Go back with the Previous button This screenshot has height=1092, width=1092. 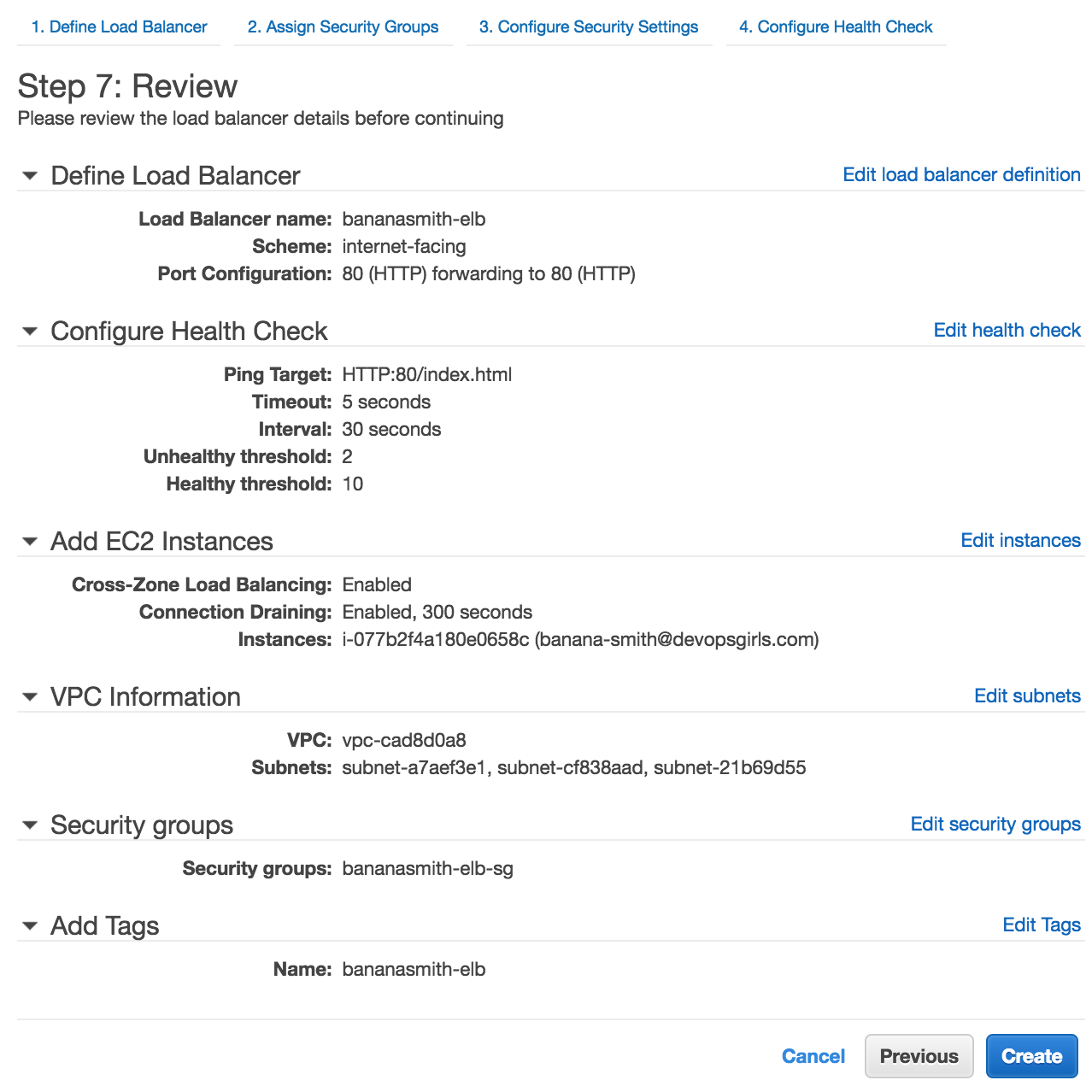919,1057
